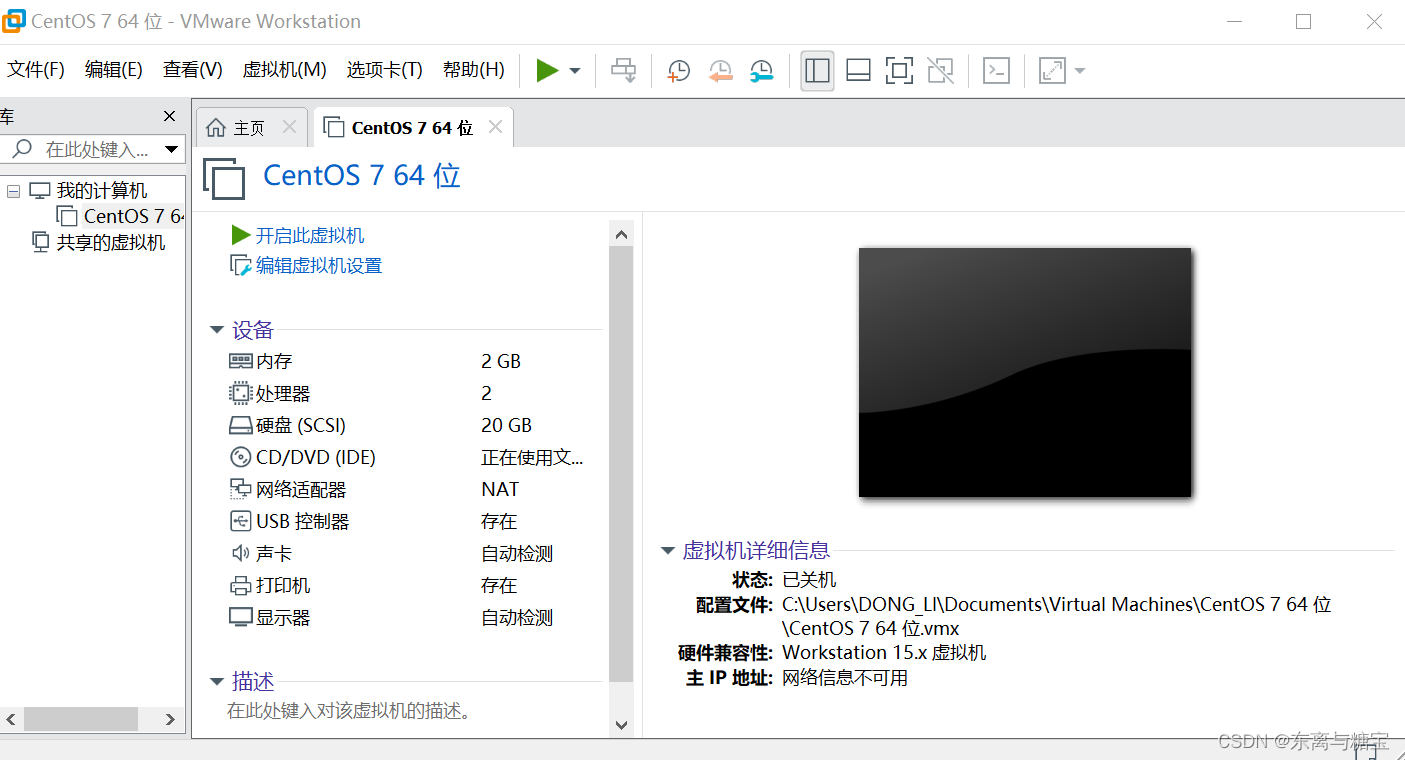The image size is (1405, 760).
Task: Click the 正在使用文... CD/DVD value
Action: 532,457
